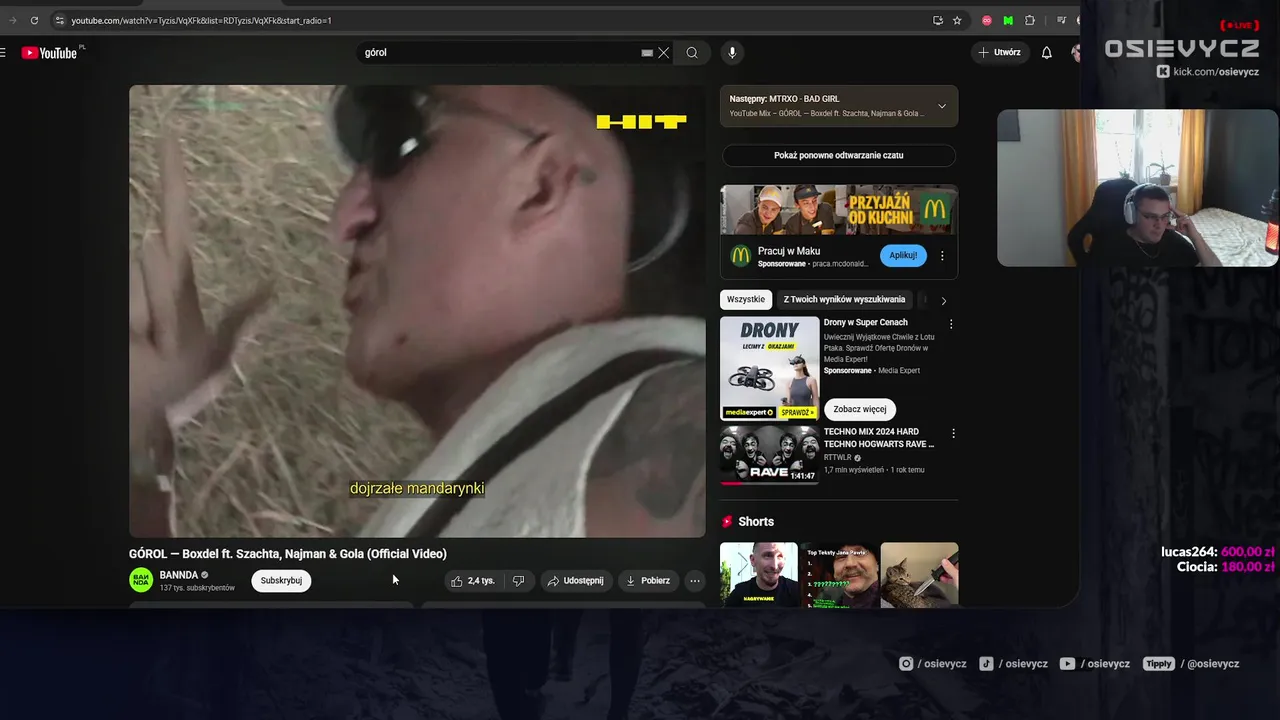Open the YouTube hamburger guide menu

[3, 53]
